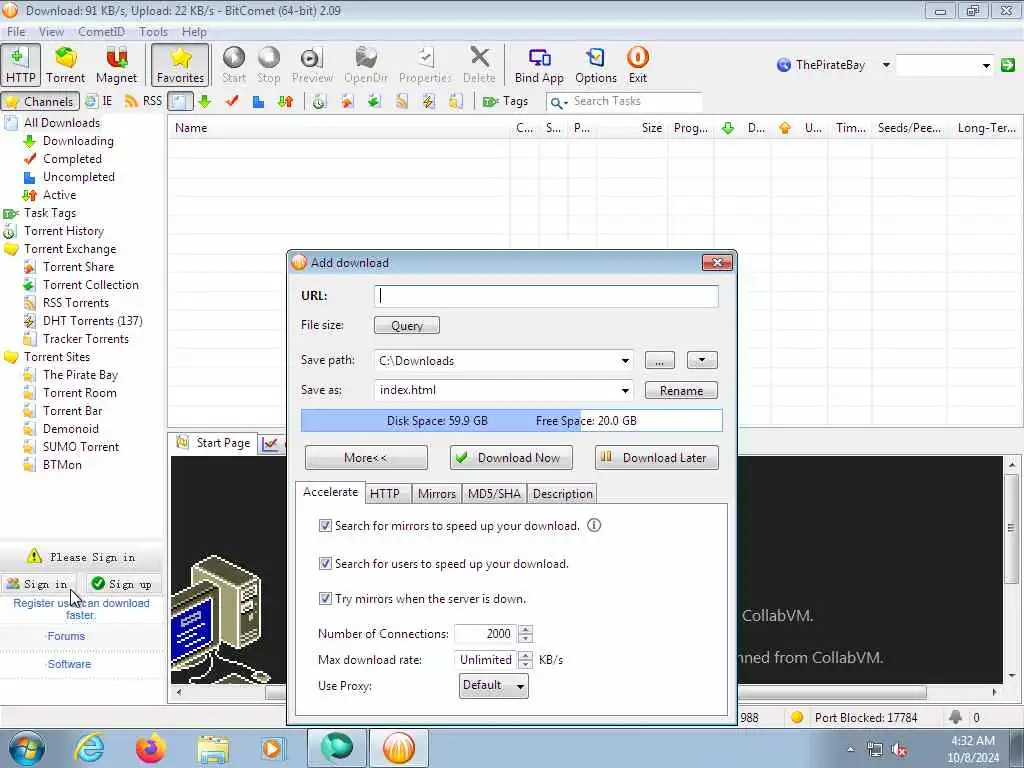Switch to the Mirrors tab
Image resolution: width=1024 pixels, height=768 pixels.
437,494
